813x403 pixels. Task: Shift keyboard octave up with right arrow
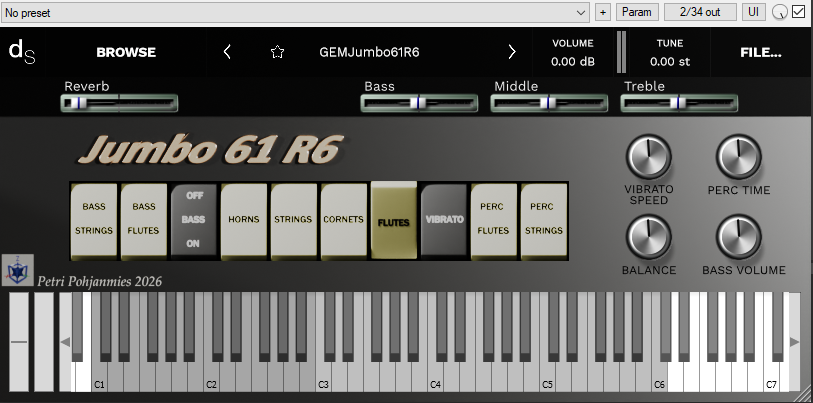click(795, 342)
